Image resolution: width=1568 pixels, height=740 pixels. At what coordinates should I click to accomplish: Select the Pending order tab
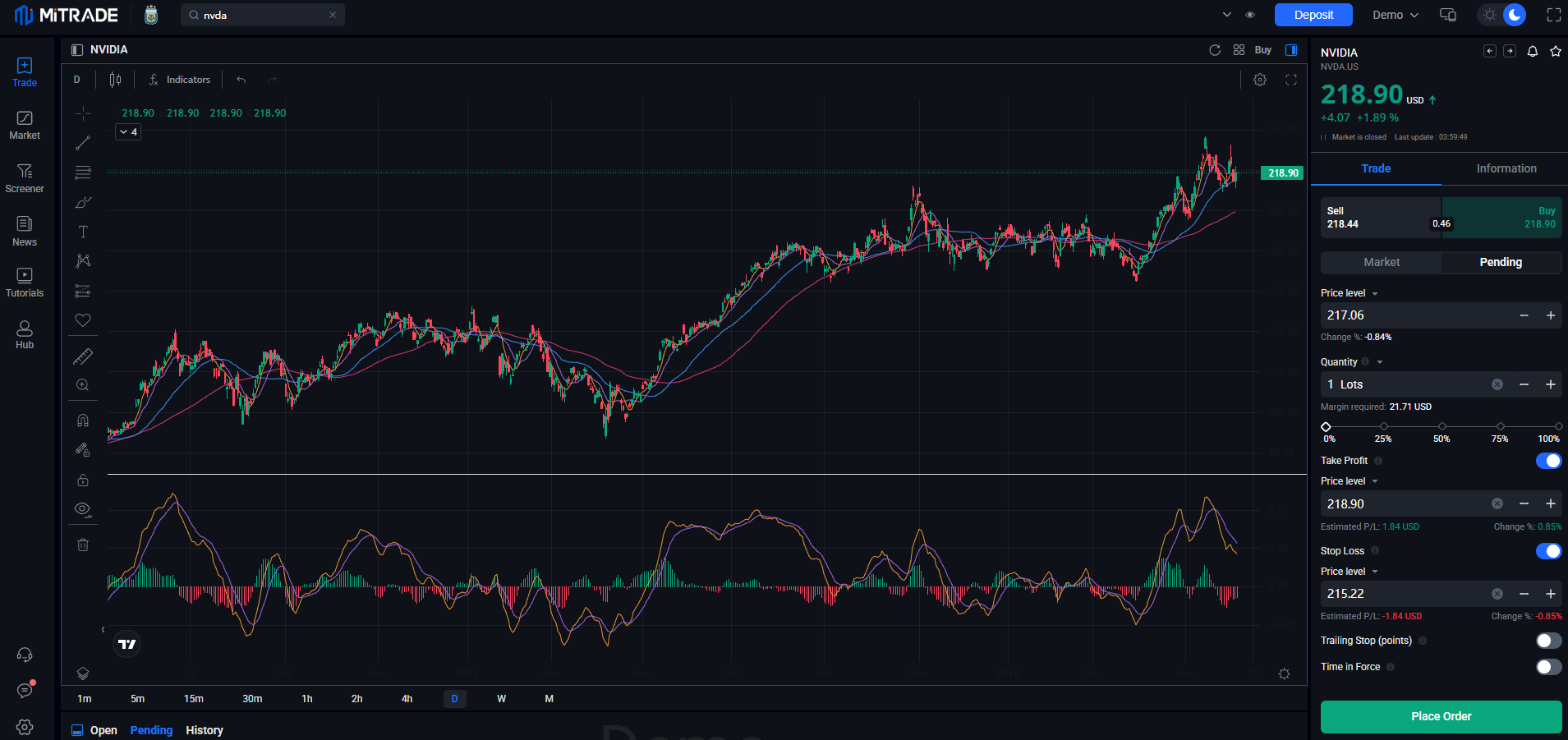tap(1501, 262)
